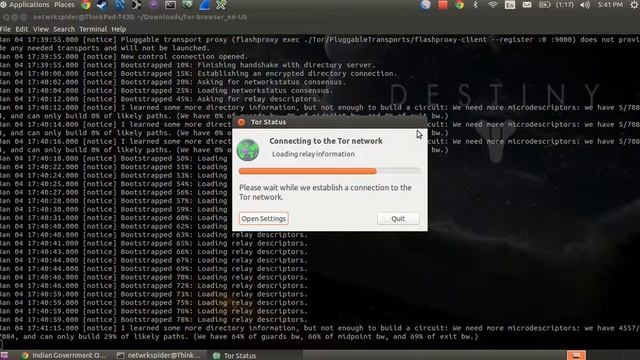This screenshot has width=640, height=360.
Task: Click the Tor Status dialog title bar
Action: (330, 122)
